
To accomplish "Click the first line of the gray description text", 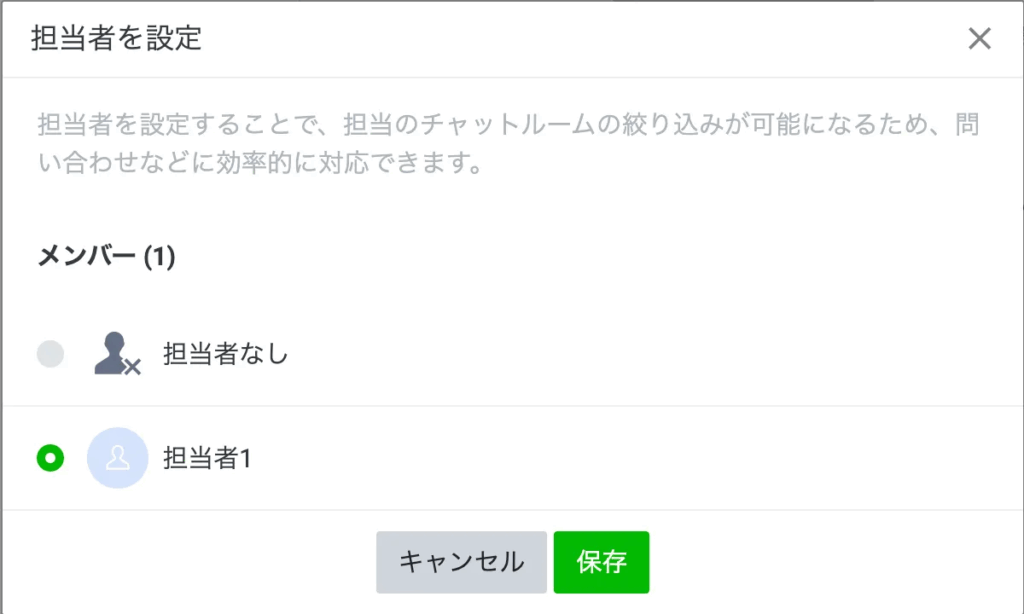I will click(x=510, y=126).
